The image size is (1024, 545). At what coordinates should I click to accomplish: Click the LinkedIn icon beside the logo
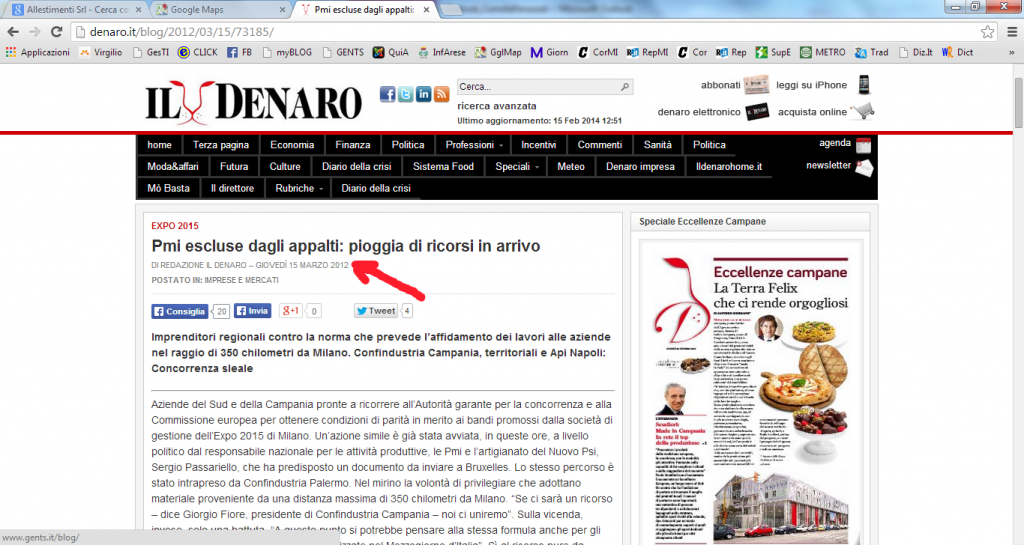click(423, 94)
